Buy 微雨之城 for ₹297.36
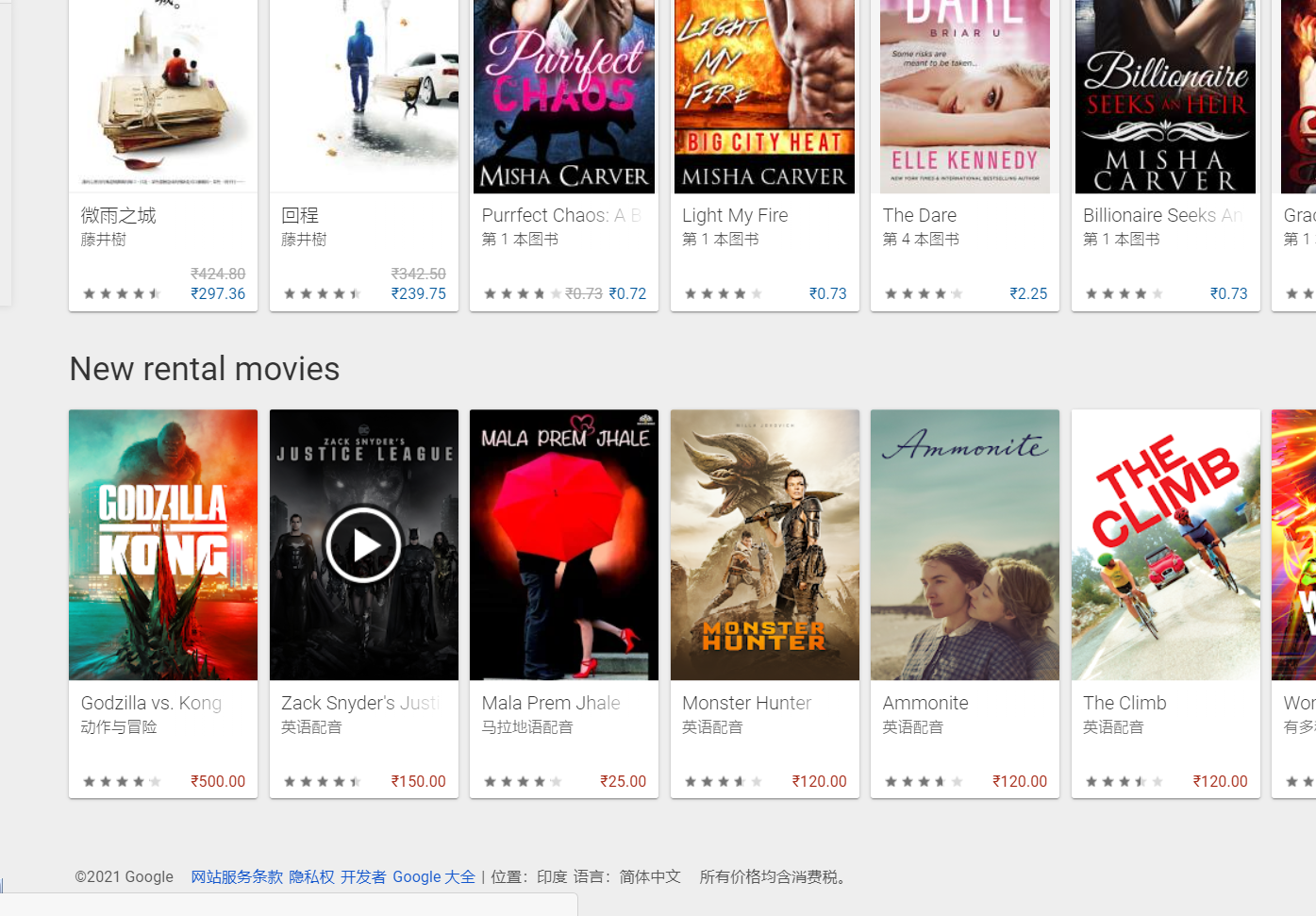 (x=218, y=293)
